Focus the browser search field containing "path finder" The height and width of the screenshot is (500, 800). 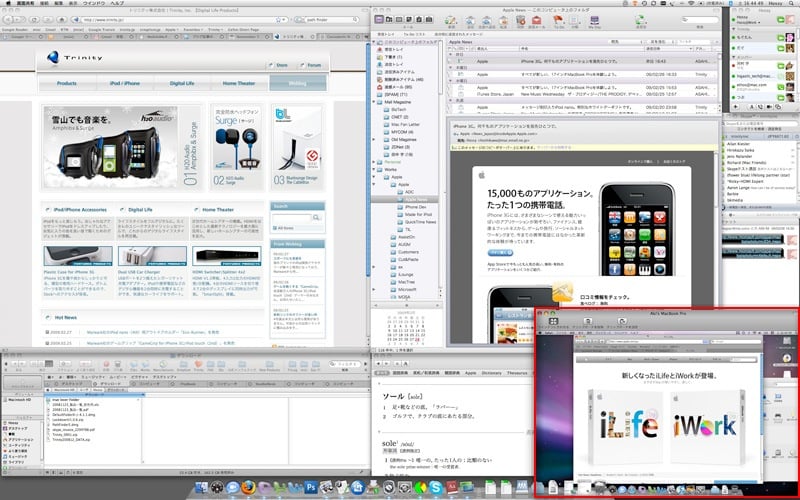[x=327, y=19]
